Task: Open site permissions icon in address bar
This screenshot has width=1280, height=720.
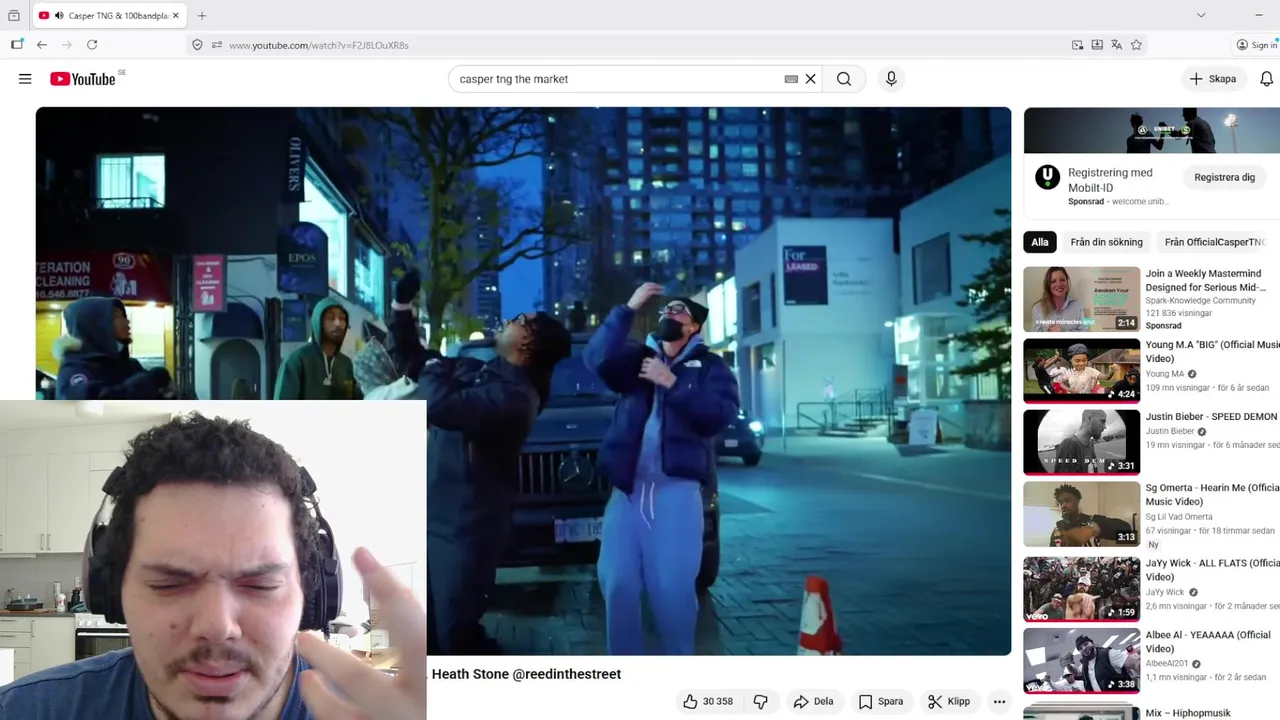Action: coord(217,45)
